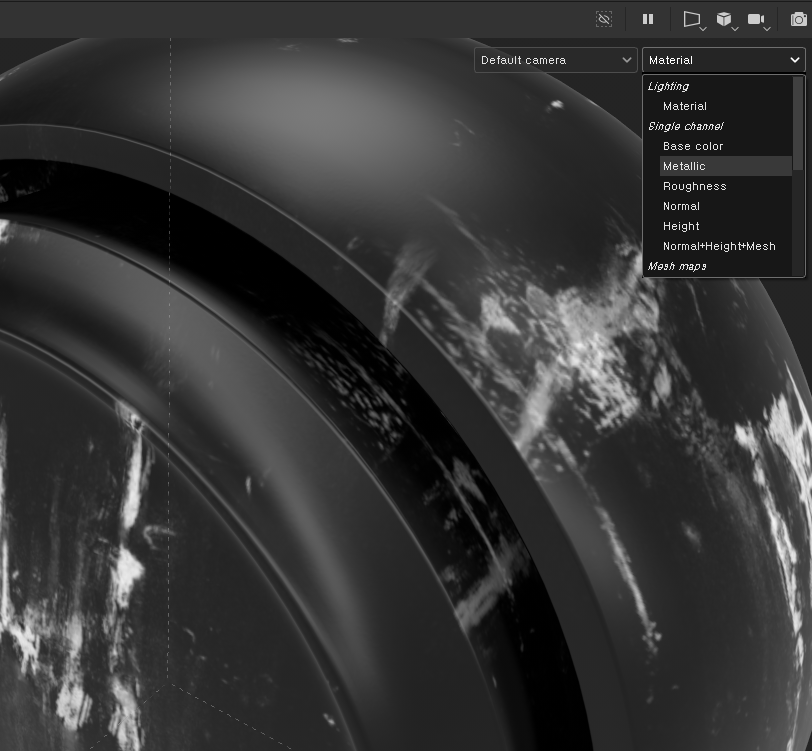Click the Mesh maps group header
Image resolution: width=812 pixels, height=751 pixels.
pyautogui.click(x=677, y=266)
